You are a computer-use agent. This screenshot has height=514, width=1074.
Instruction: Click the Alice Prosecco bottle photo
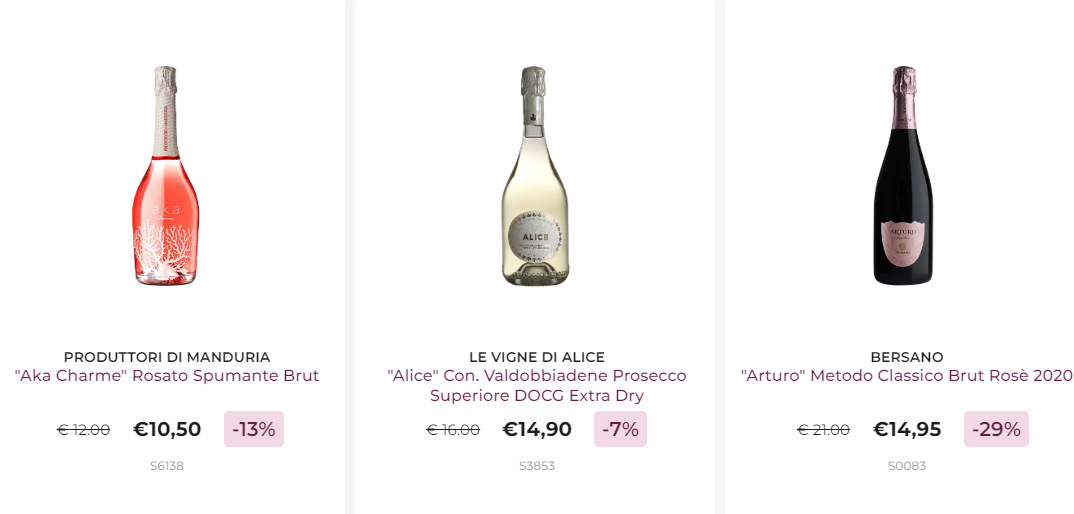point(536,177)
